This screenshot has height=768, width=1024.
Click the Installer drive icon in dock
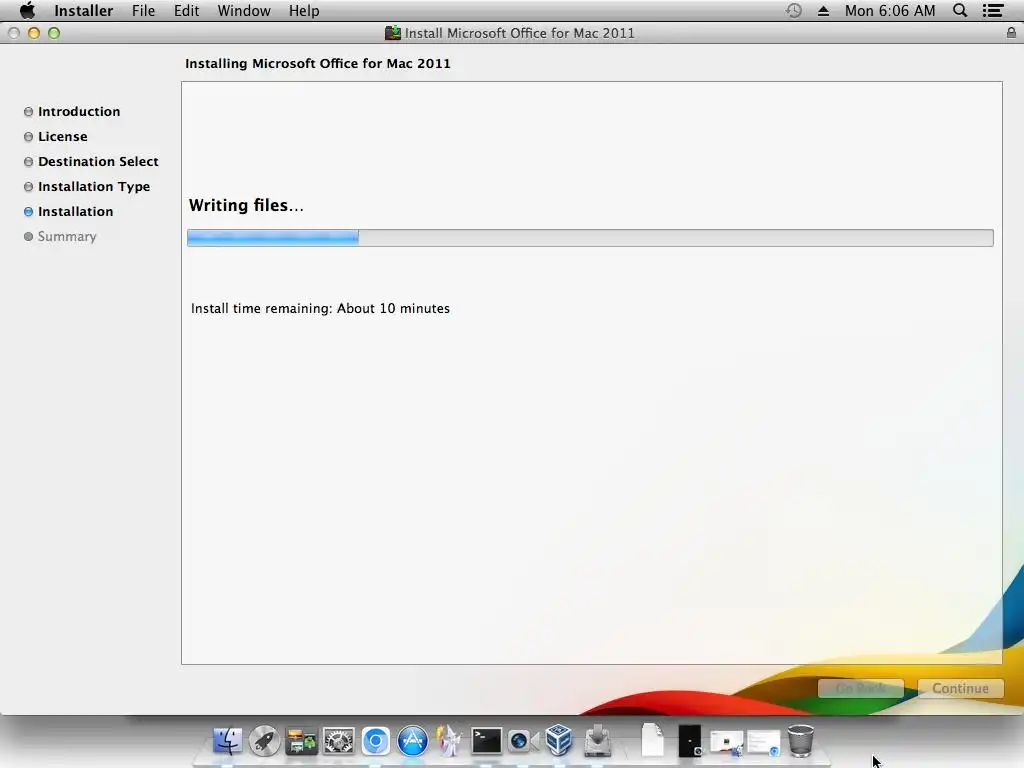coord(597,741)
